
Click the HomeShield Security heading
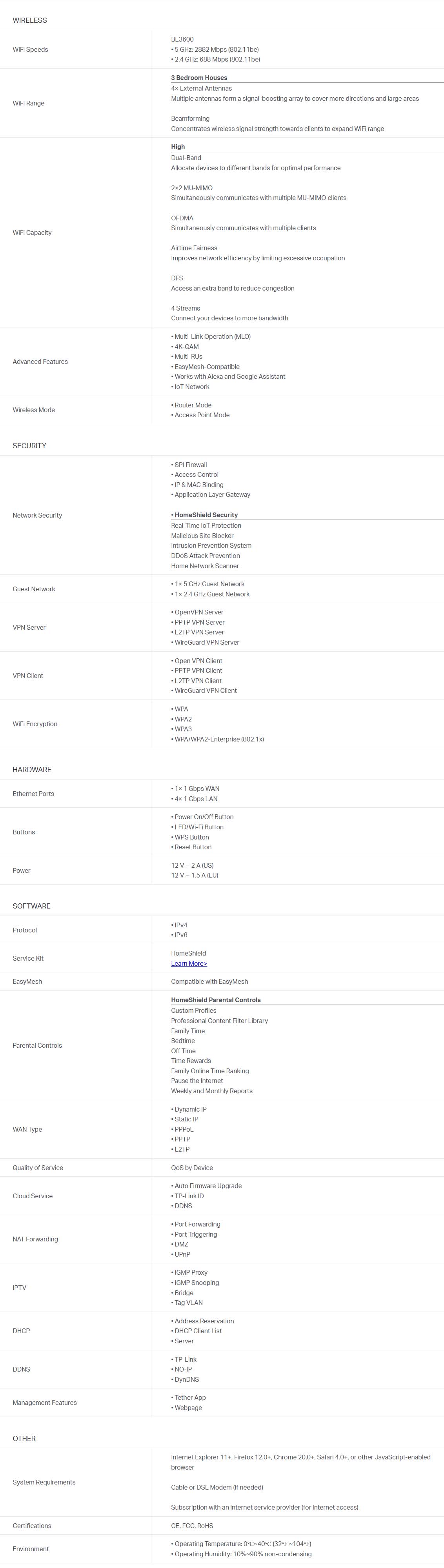tap(205, 515)
